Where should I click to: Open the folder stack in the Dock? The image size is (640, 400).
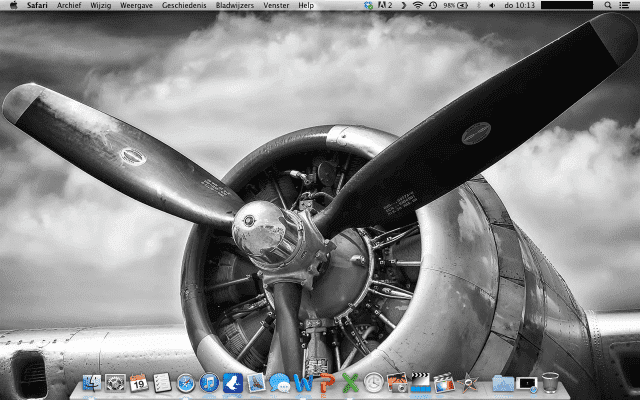click(x=503, y=383)
